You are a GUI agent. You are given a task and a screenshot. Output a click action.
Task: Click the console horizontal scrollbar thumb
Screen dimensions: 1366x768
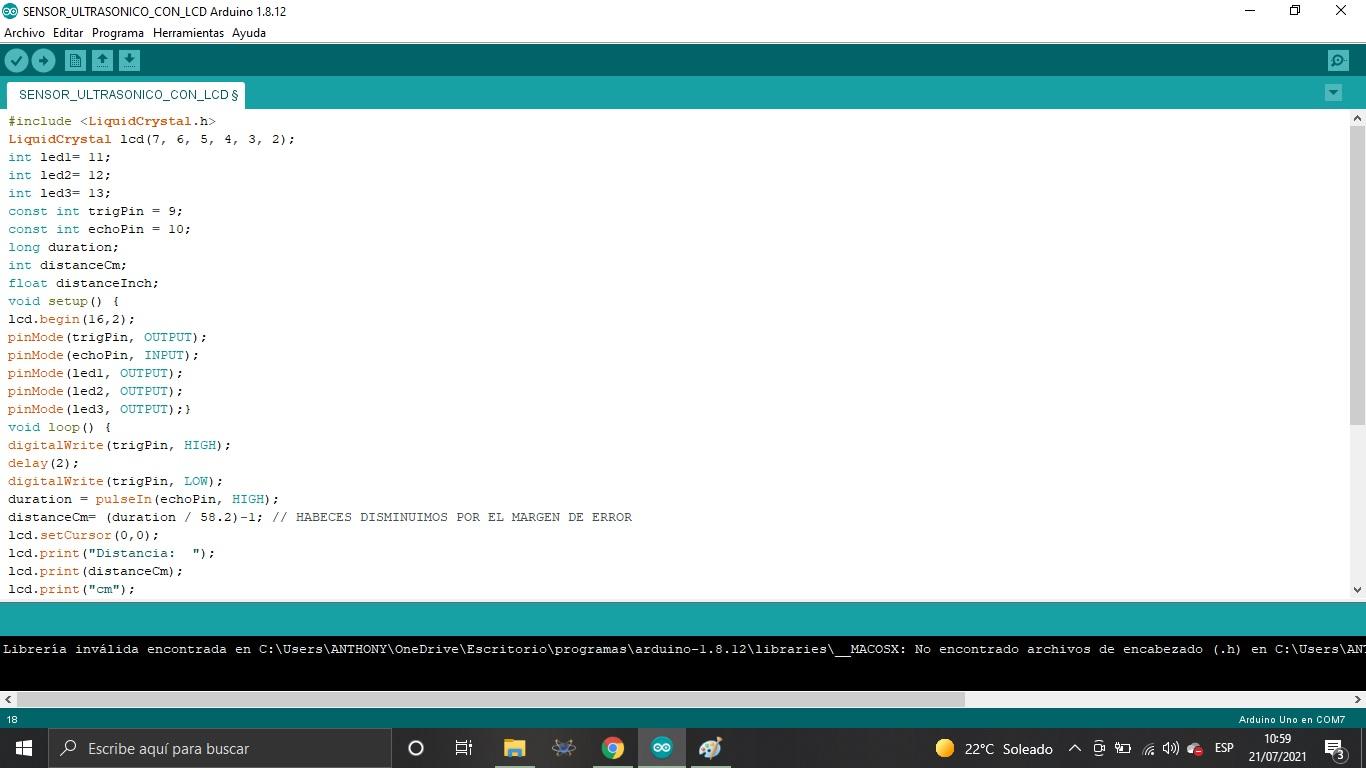[x=490, y=700]
